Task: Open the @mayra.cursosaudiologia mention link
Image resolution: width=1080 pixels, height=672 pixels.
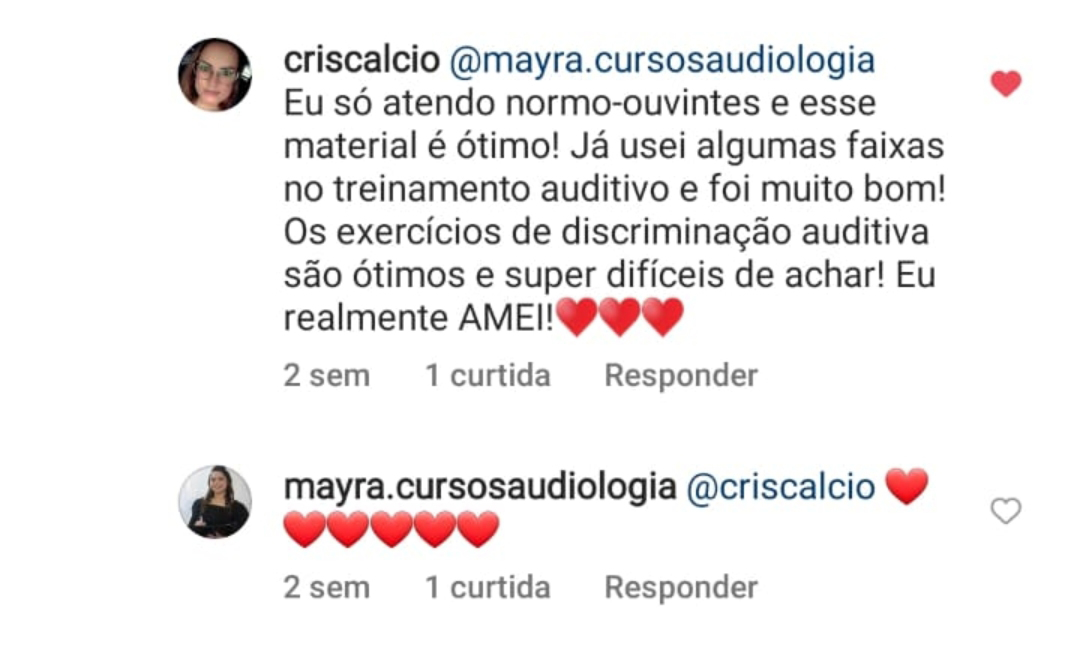Action: 662,61
